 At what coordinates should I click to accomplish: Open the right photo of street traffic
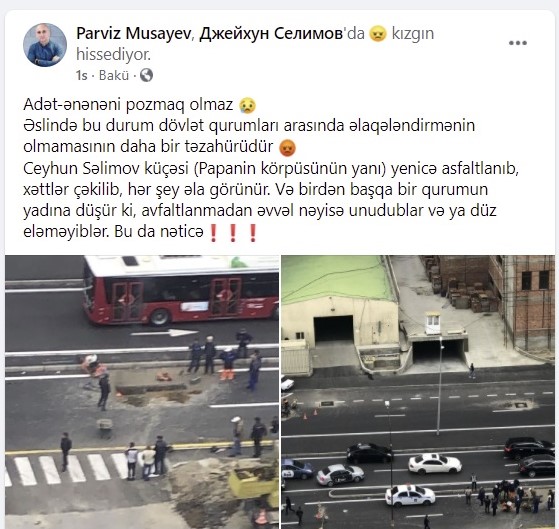click(418, 392)
